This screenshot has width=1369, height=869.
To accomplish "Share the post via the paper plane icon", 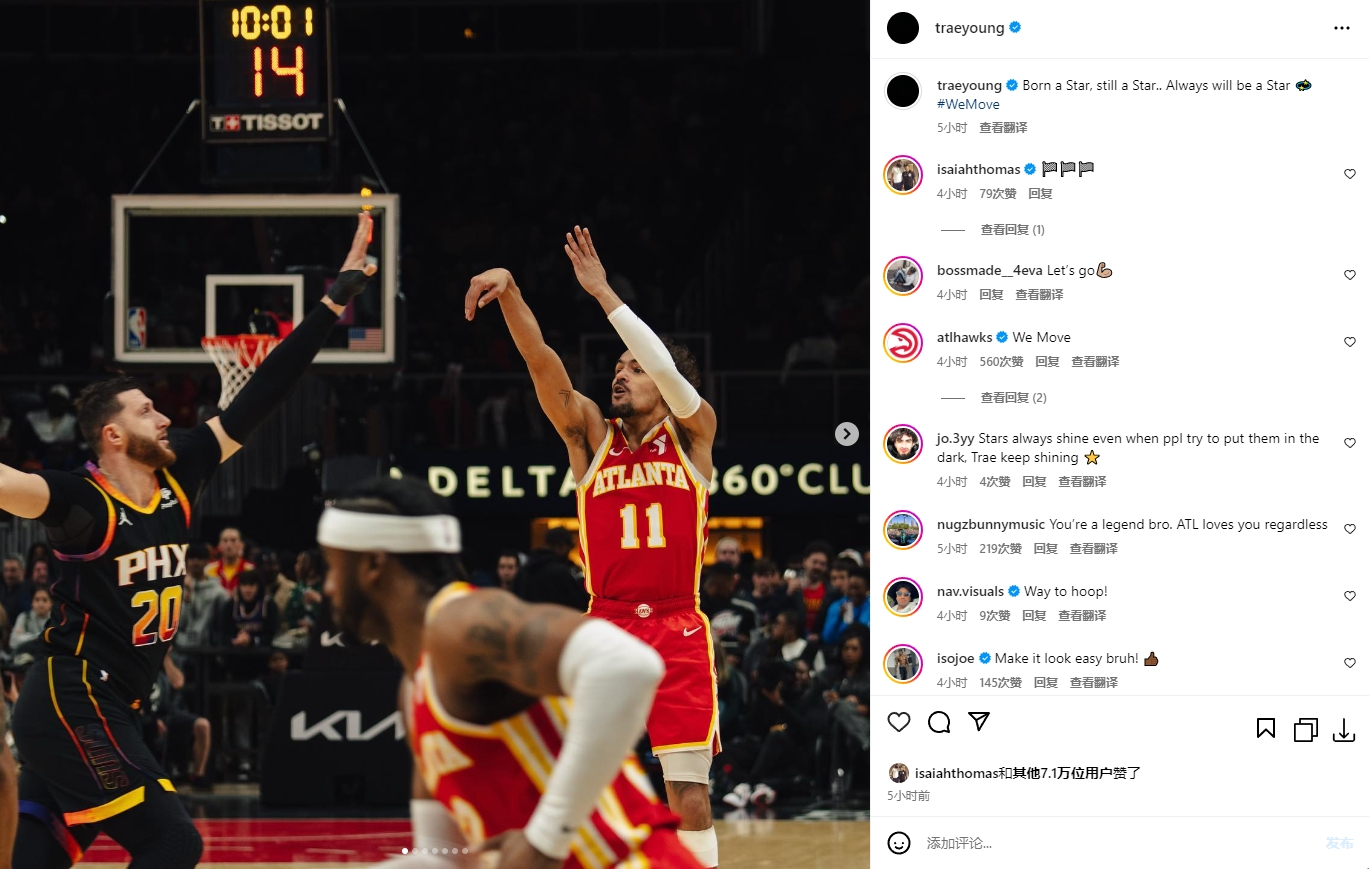I will [x=979, y=722].
